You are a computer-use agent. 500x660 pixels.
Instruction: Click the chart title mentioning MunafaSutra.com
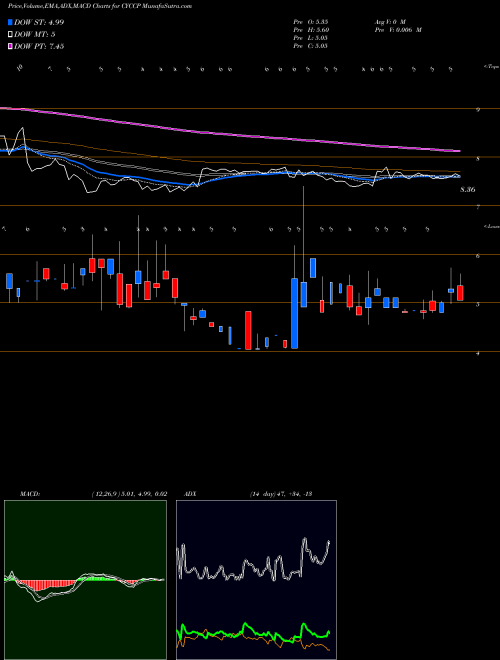pyautogui.click(x=100, y=6)
